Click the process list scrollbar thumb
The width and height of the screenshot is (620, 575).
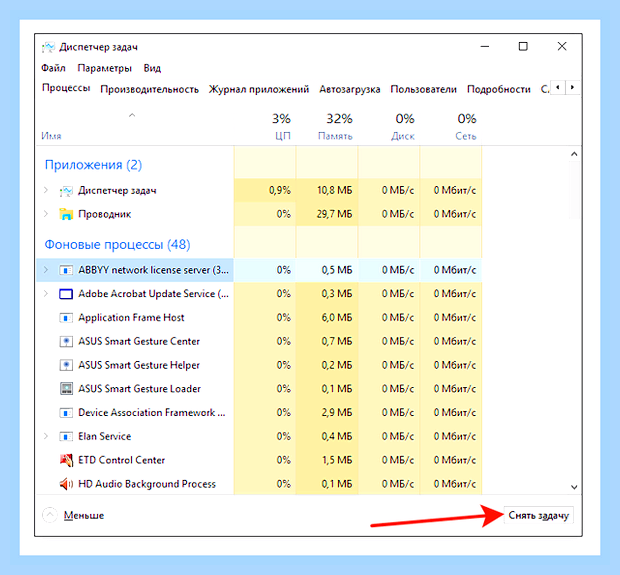pos(574,190)
